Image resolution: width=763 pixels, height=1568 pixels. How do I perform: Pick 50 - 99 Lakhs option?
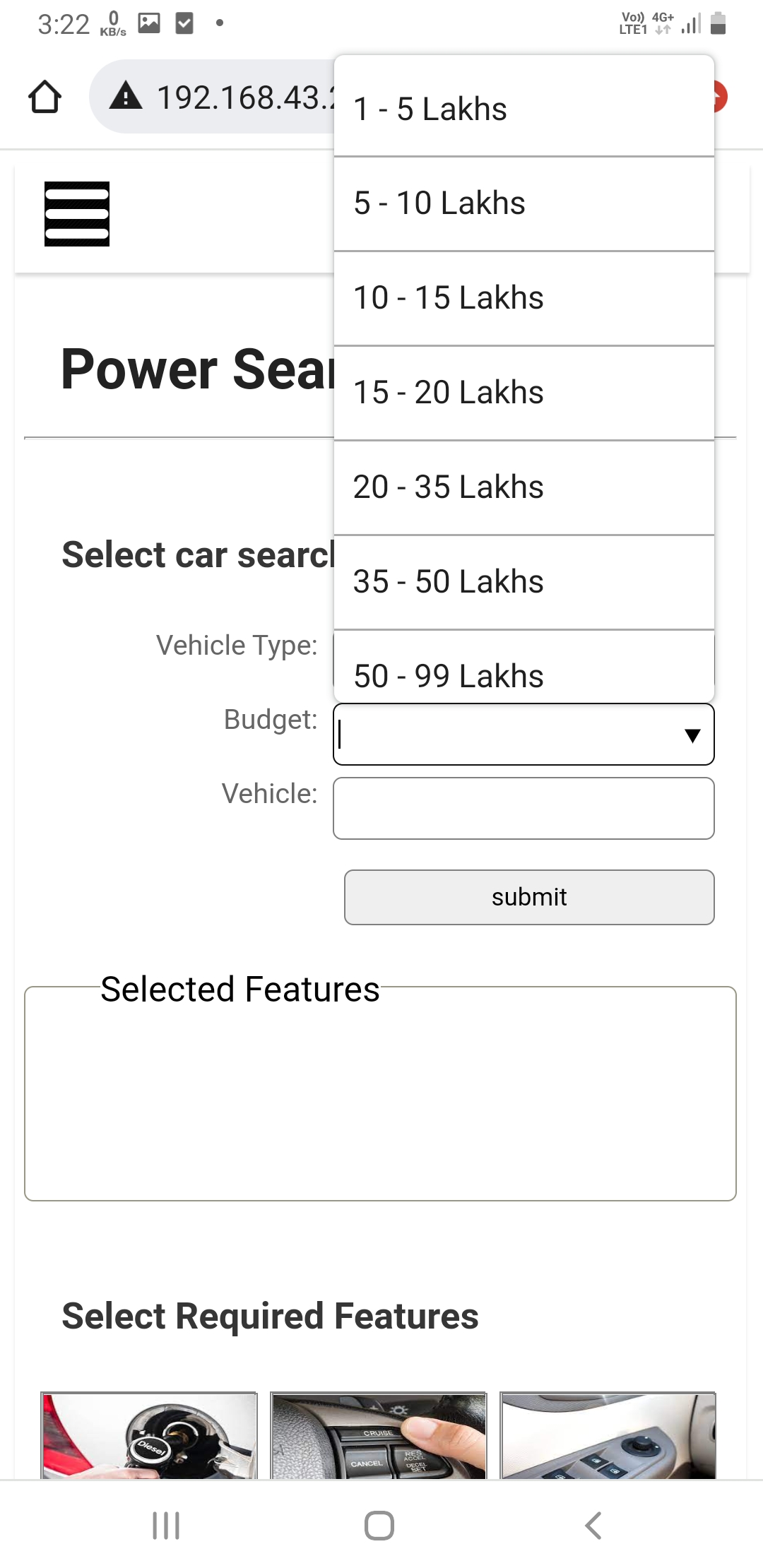(524, 666)
